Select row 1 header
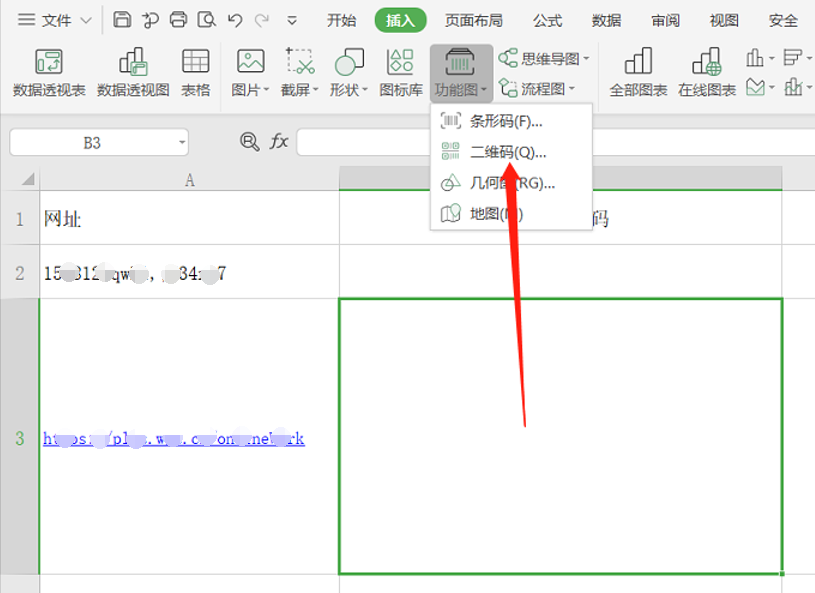 pos(20,219)
